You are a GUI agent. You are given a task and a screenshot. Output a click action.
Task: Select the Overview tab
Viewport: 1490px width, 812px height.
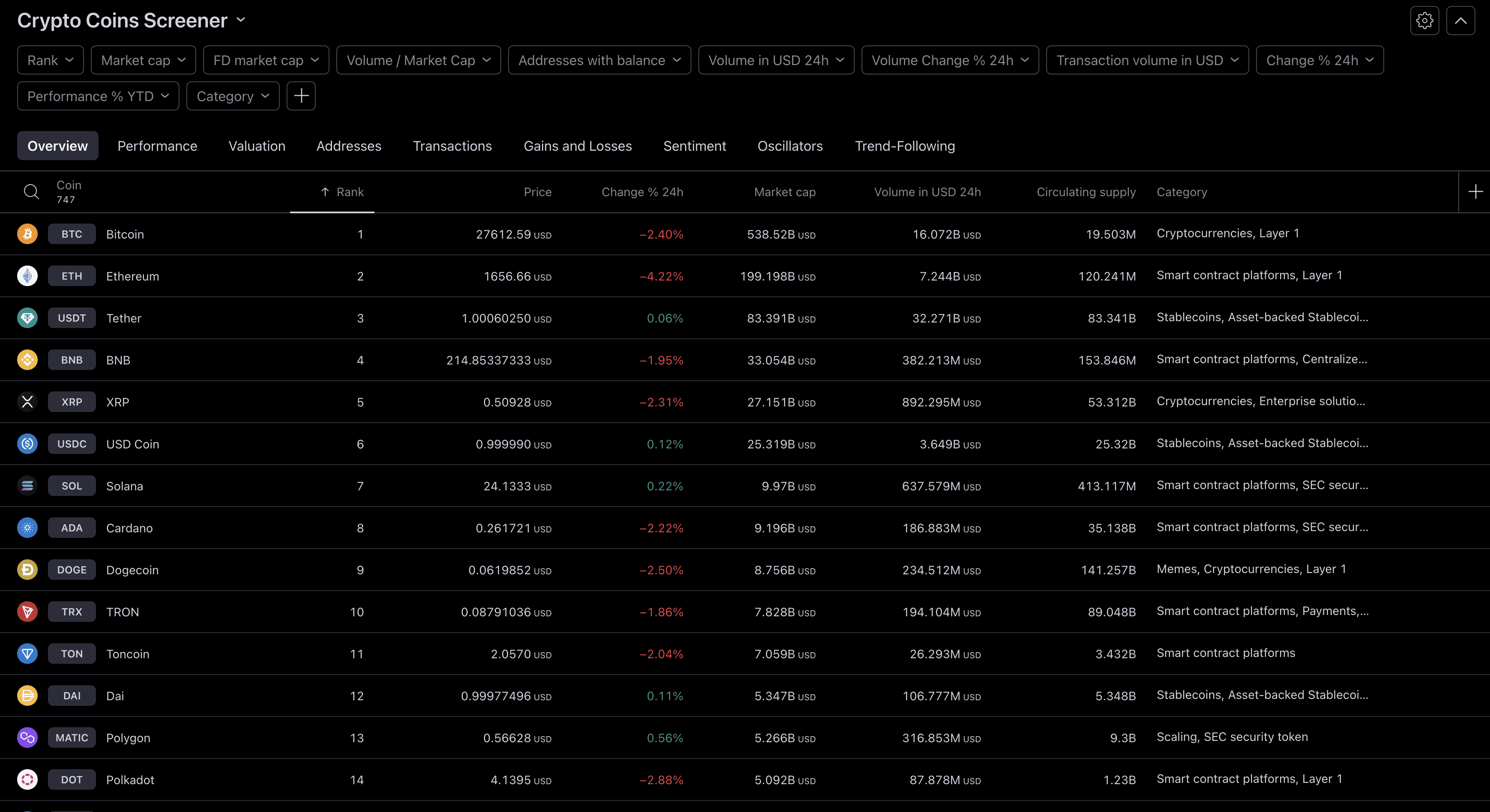click(58, 146)
